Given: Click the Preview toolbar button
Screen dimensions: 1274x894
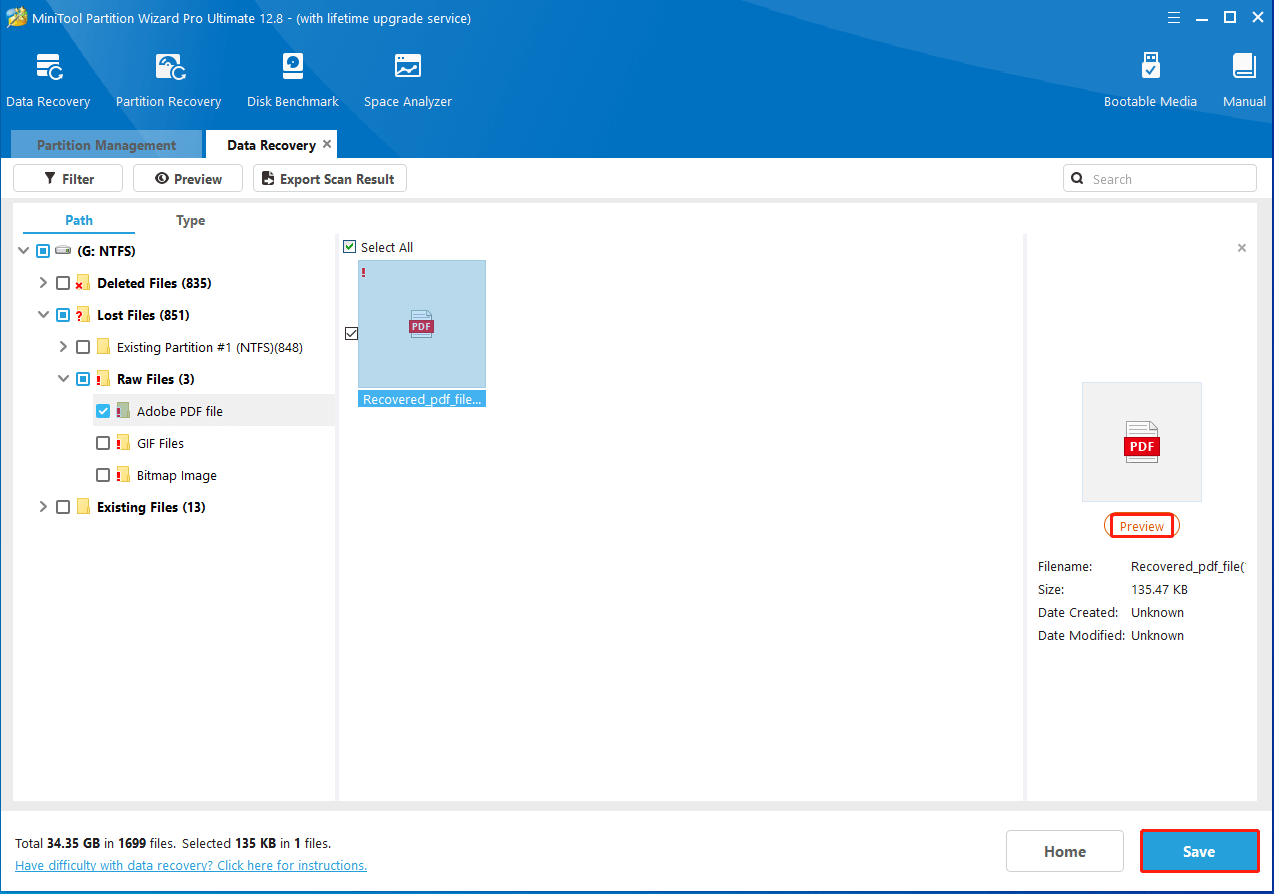Looking at the screenshot, I should click(188, 179).
